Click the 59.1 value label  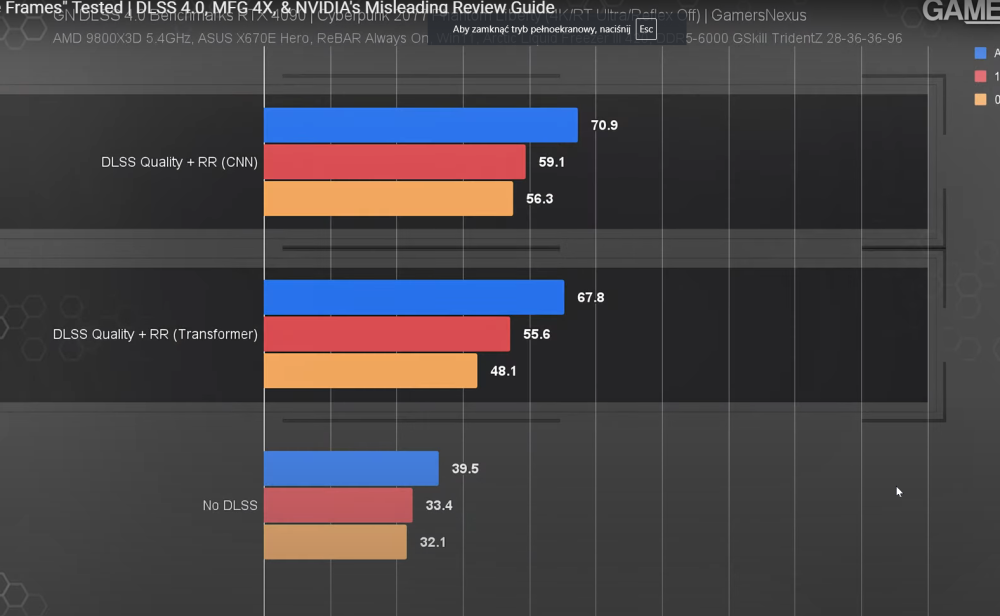point(552,162)
